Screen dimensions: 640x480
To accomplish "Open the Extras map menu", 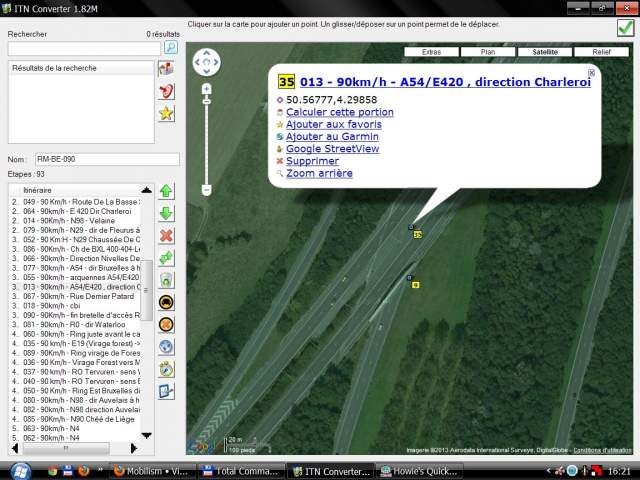I will click(431, 51).
